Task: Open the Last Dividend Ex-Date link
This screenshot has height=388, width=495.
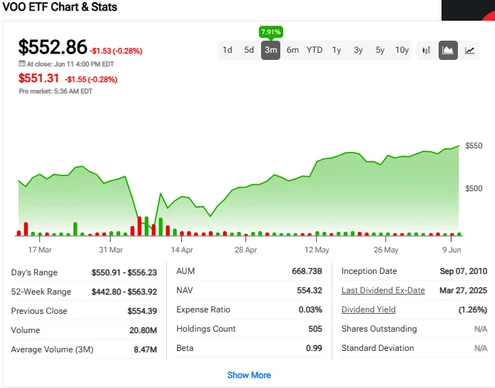Action: point(383,290)
